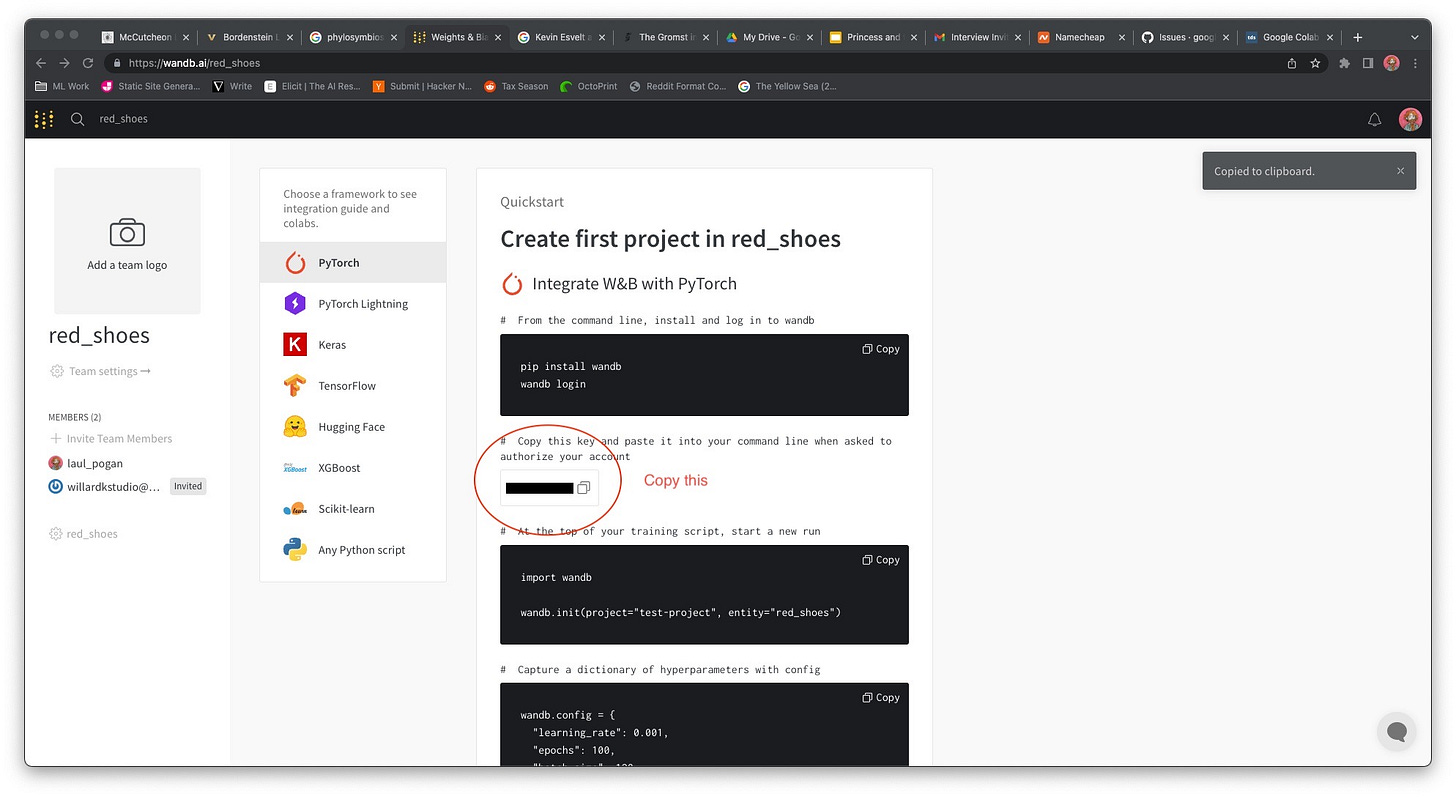Reload the wandb page

pos(88,62)
